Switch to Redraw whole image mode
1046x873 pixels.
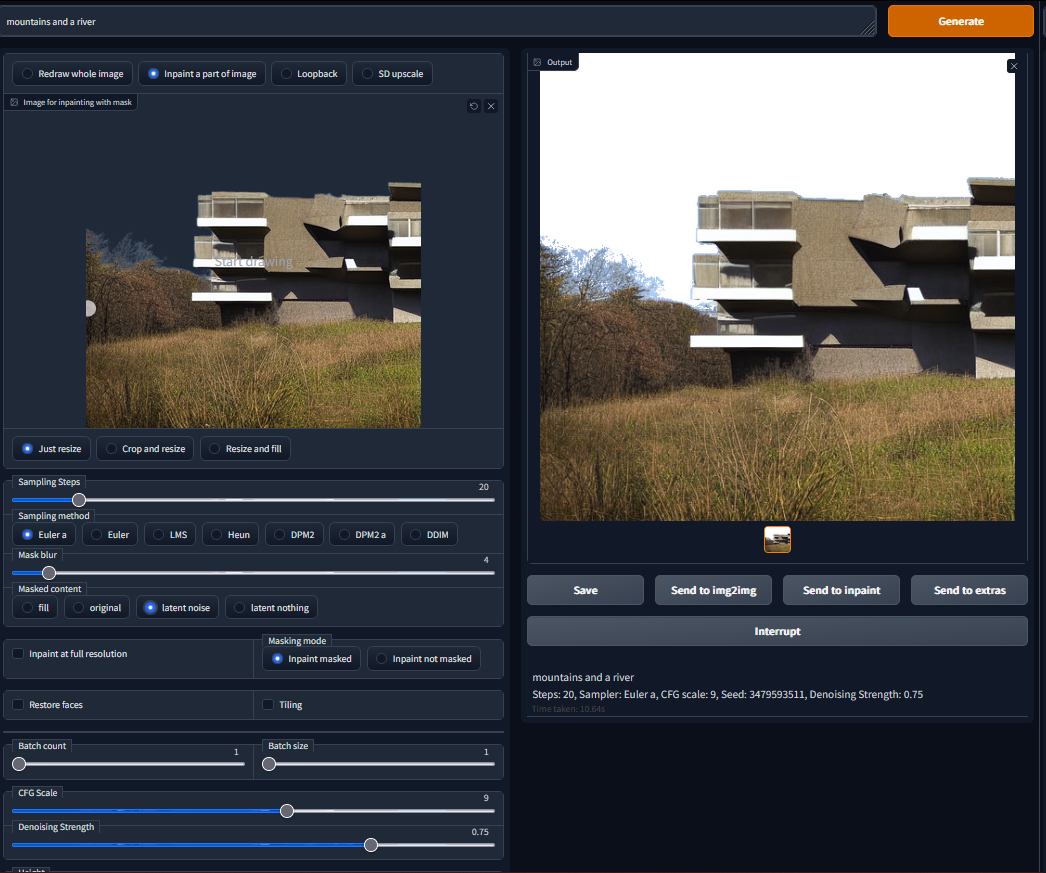coord(72,73)
